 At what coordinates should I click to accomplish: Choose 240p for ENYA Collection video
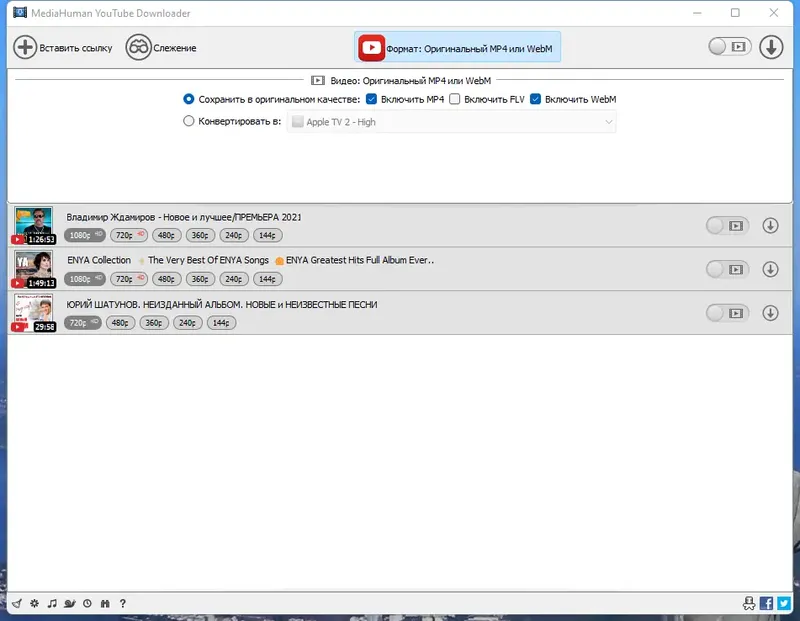point(234,279)
